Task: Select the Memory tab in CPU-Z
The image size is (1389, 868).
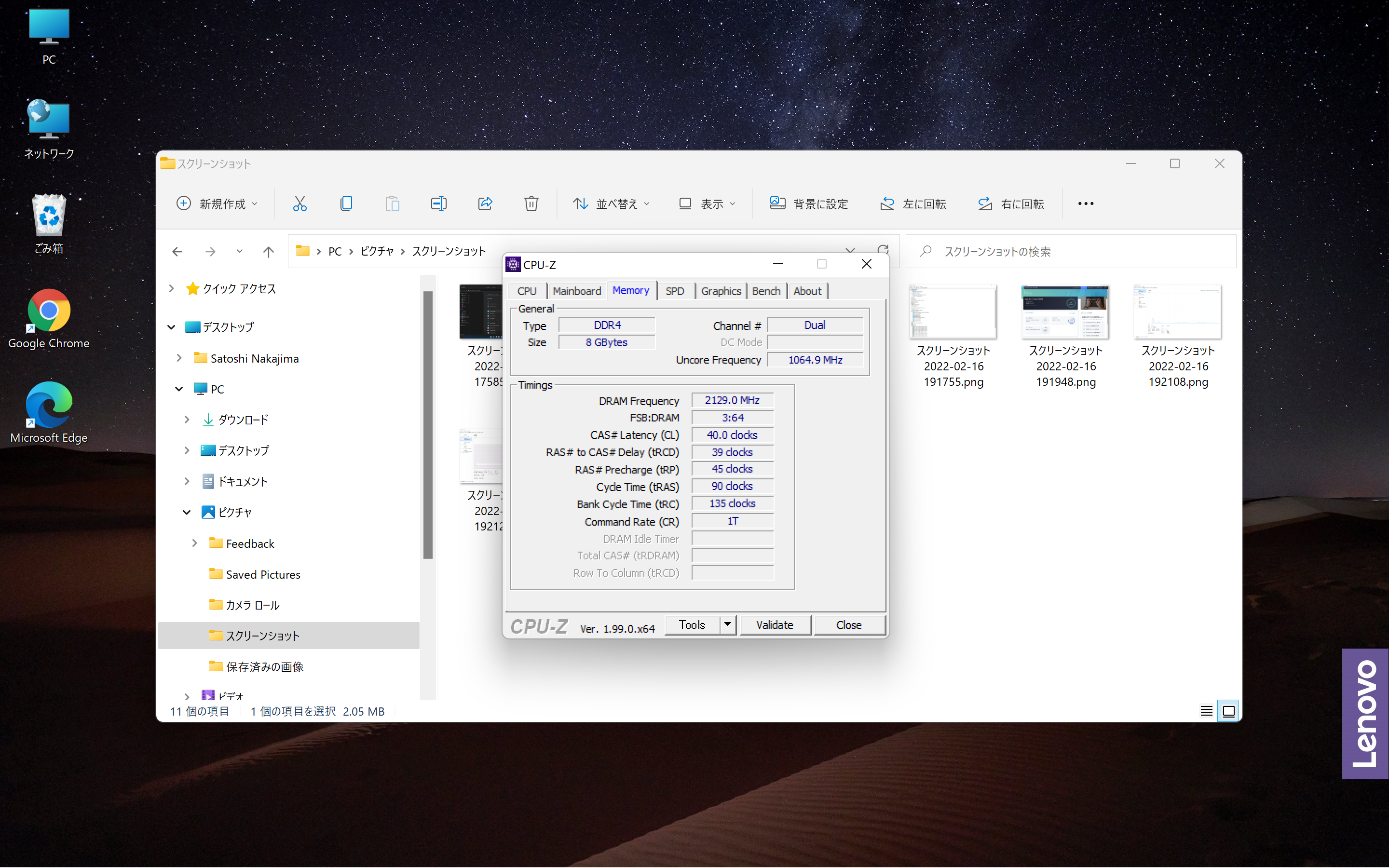Action: tap(631, 290)
